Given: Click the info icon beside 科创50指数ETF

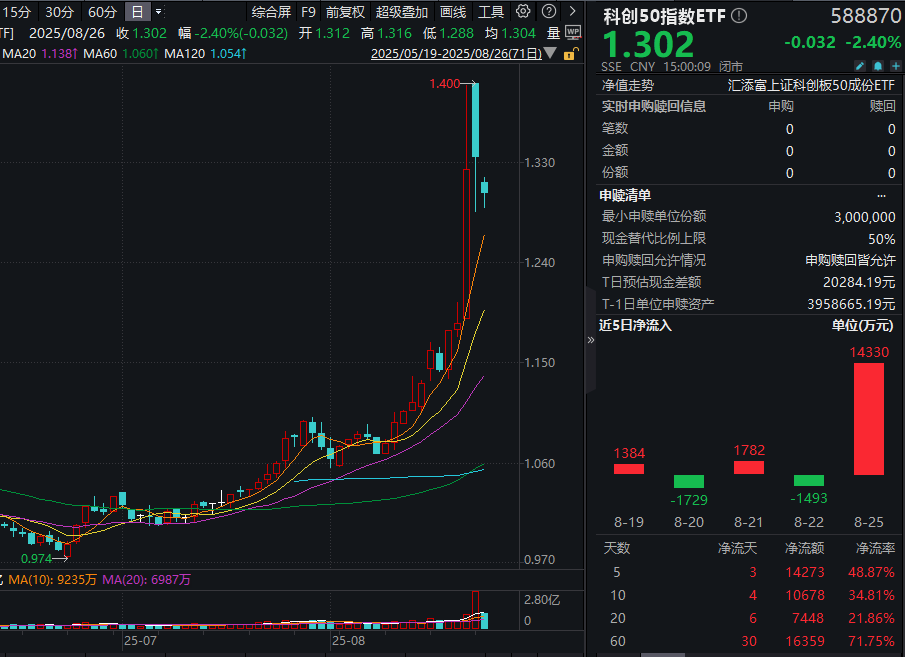Looking at the screenshot, I should (737, 15).
